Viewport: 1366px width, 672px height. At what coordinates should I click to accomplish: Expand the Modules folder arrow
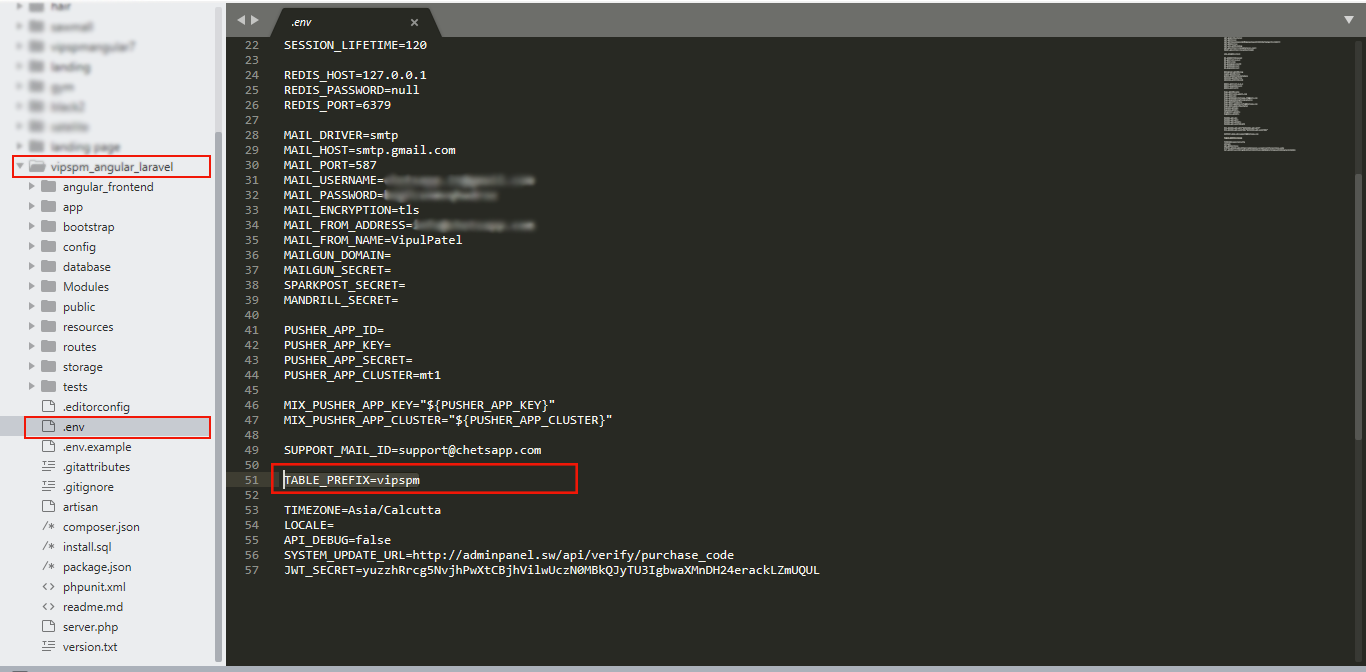pyautogui.click(x=33, y=287)
